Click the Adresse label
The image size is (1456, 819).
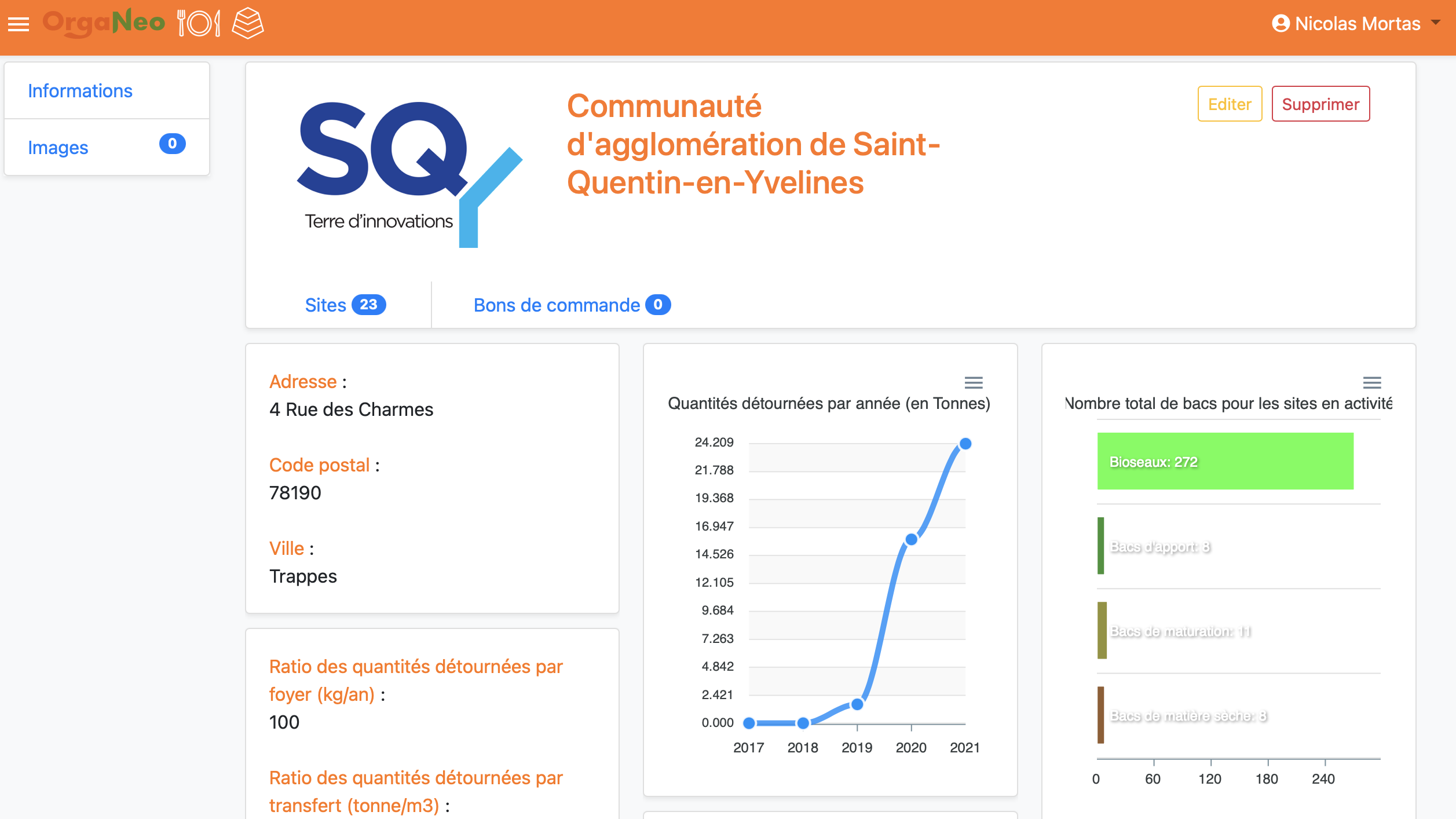pyautogui.click(x=303, y=382)
